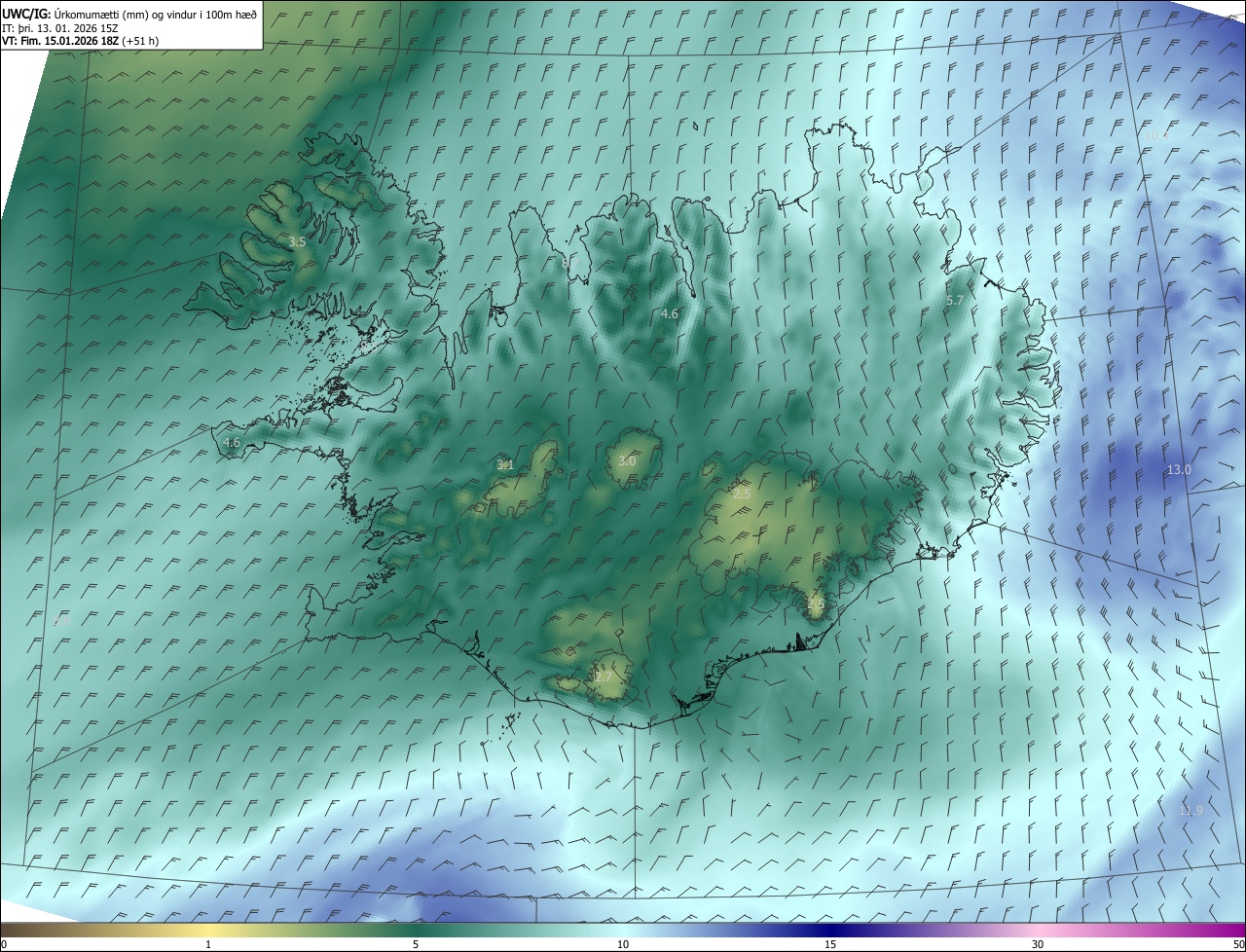Click the legend tick label 0
The height and width of the screenshot is (952, 1246).
4,944
